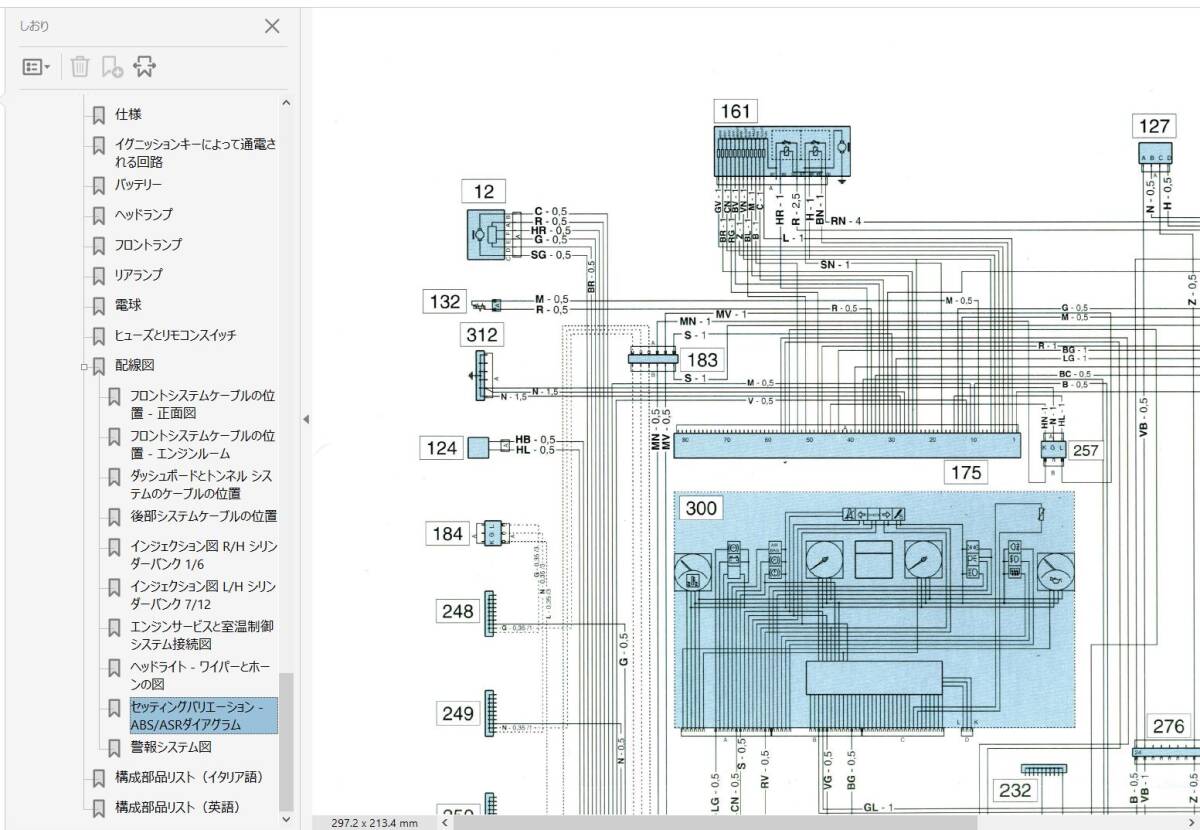1200x830 pixels.
Task: Click bookmark icon beside 後部システムケーブルの位置
Action: (x=114, y=516)
